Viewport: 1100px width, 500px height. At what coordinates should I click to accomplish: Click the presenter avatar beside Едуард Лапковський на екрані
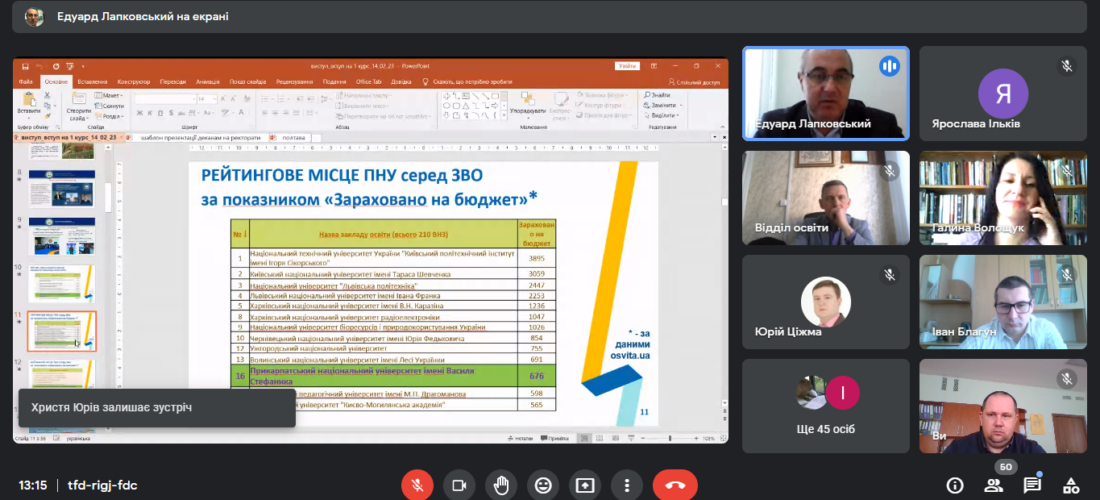34,16
